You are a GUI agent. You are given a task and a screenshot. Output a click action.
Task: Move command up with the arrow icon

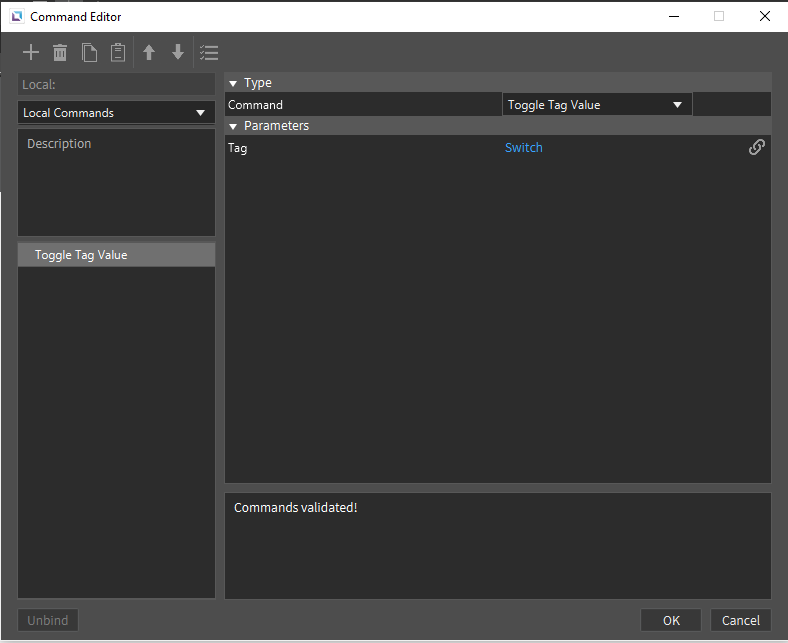click(149, 53)
